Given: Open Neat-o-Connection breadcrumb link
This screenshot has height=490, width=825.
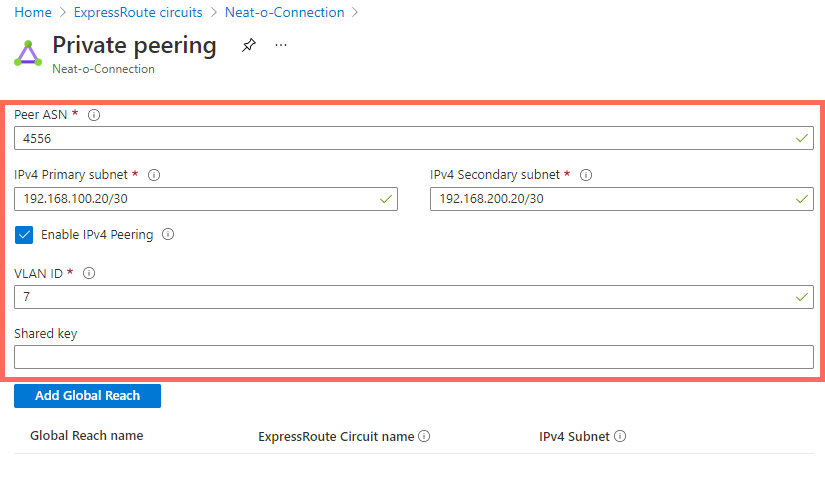Looking at the screenshot, I should tap(285, 13).
